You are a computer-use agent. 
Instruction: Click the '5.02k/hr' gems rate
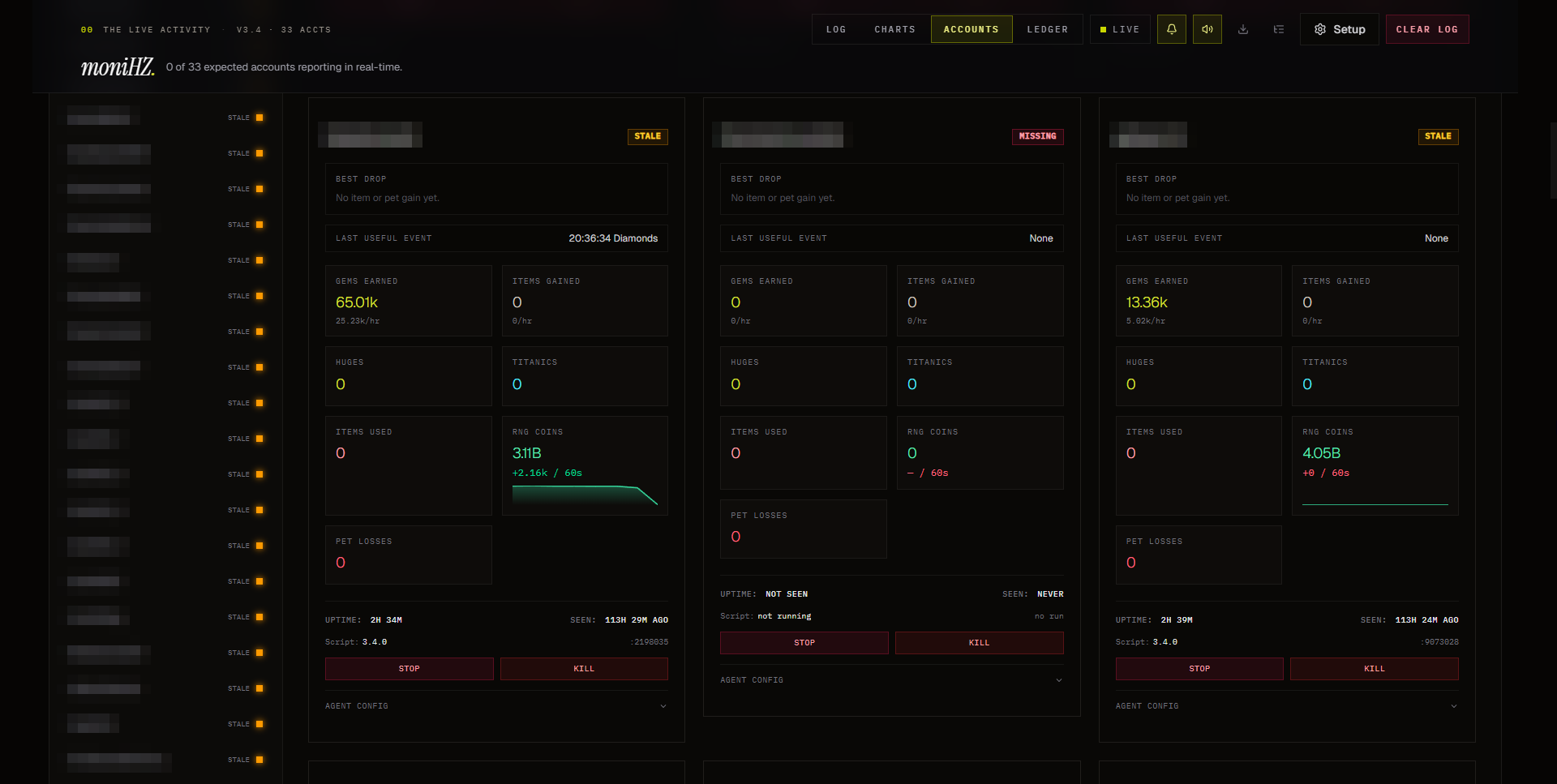[x=1145, y=321]
